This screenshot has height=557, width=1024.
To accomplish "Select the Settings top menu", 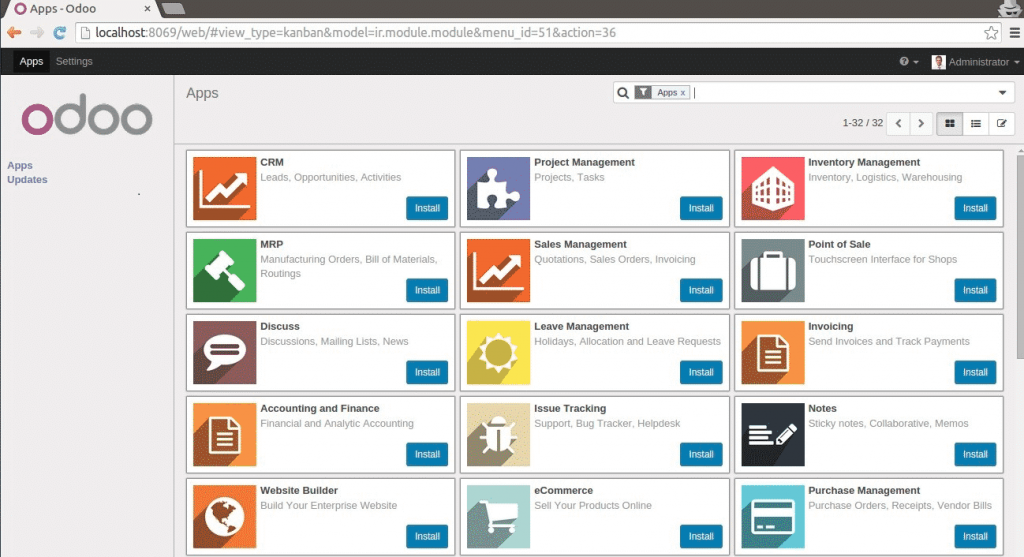I will 74,61.
